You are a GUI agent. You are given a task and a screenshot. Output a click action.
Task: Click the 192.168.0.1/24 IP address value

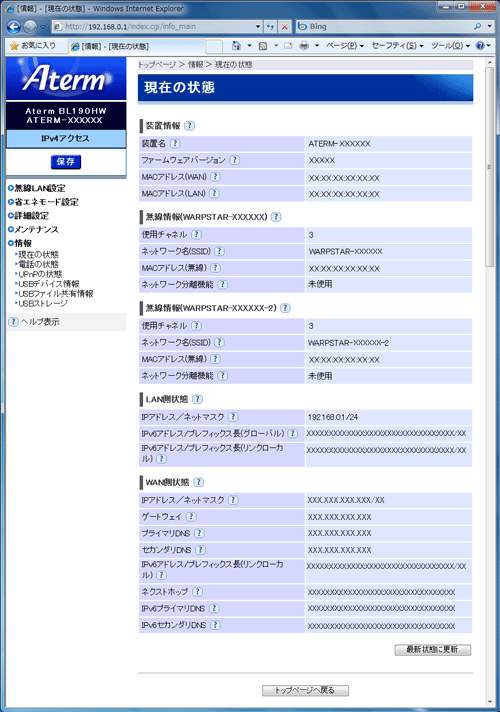[x=333, y=417]
